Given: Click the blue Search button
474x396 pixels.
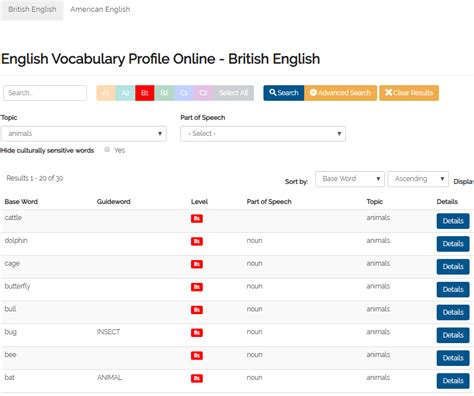Looking at the screenshot, I should tap(284, 93).
